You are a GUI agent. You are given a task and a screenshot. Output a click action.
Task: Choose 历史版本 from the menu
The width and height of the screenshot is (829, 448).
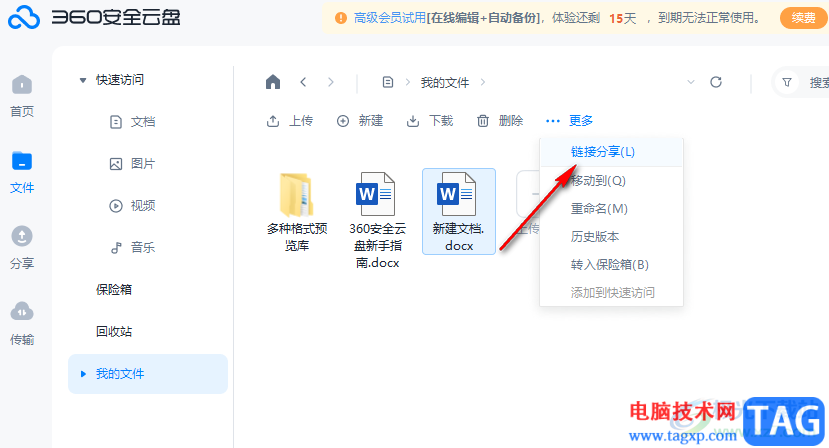pyautogui.click(x=611, y=237)
